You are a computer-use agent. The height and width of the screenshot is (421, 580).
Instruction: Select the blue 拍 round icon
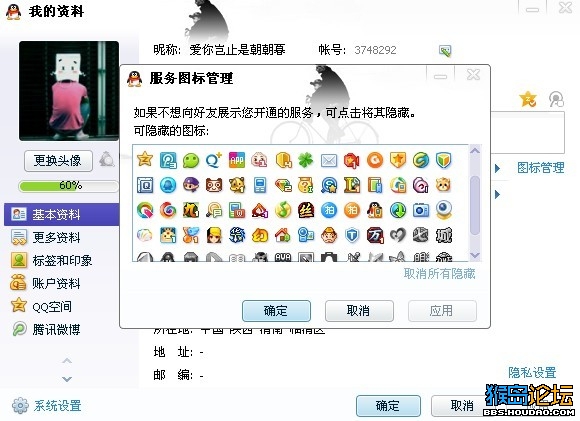click(329, 210)
